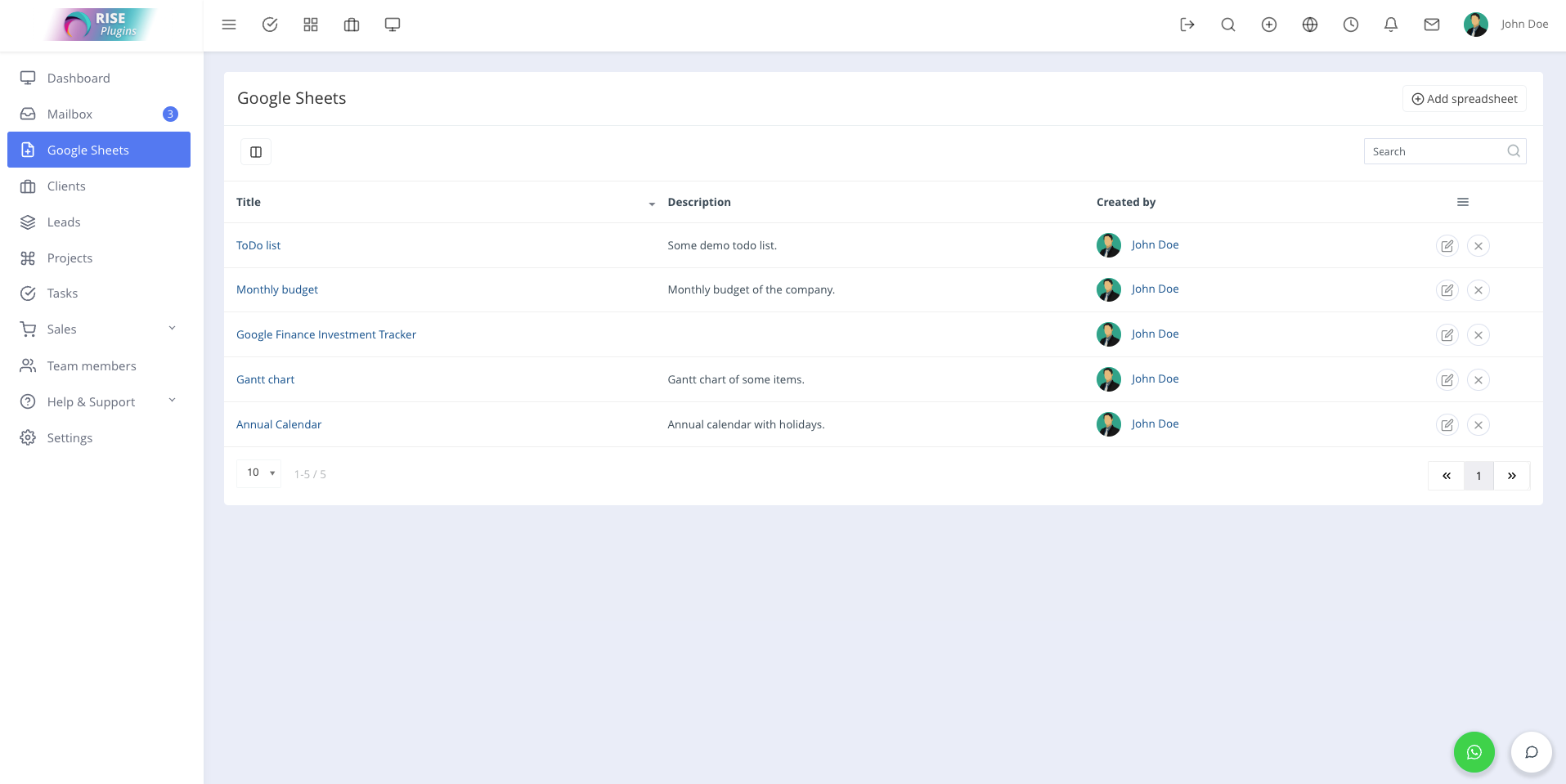The width and height of the screenshot is (1566, 784).
Task: Open John Doe profile menu in top bar
Action: coord(1506,25)
